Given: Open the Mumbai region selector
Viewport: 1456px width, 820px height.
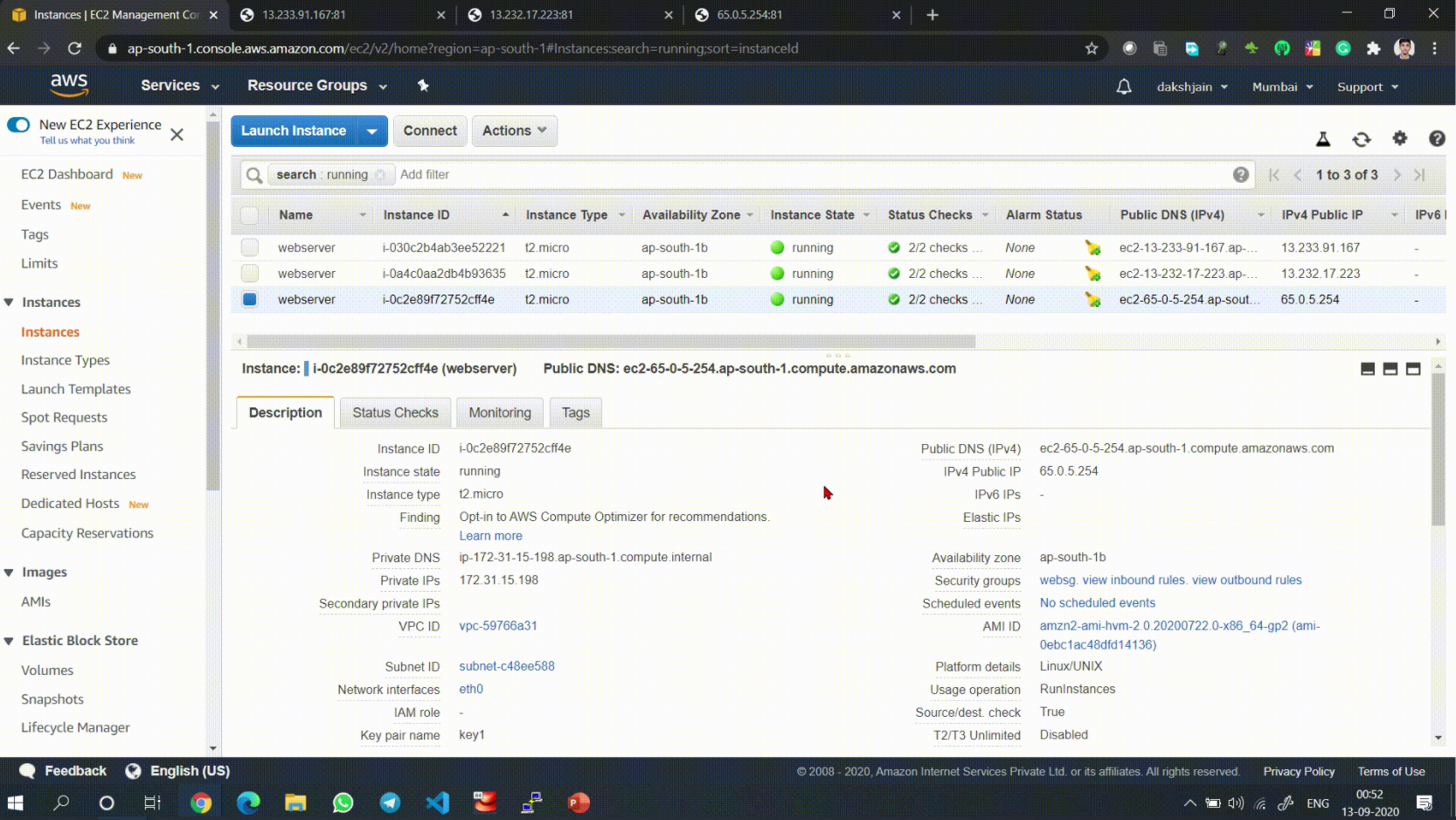Looking at the screenshot, I should coord(1281,87).
